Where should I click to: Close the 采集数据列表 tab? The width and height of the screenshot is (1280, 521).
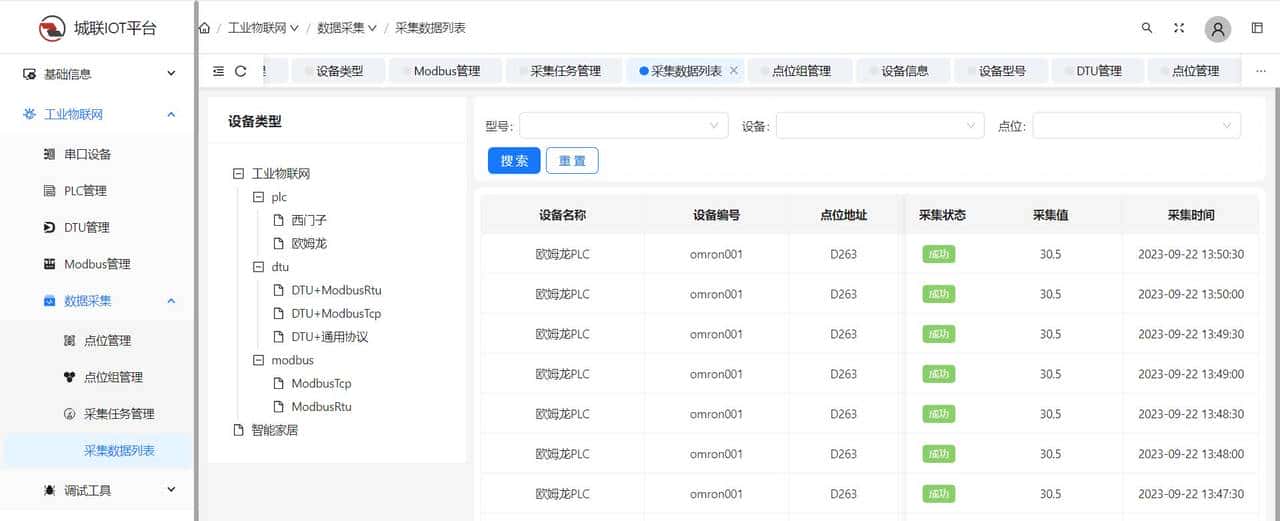pos(734,71)
